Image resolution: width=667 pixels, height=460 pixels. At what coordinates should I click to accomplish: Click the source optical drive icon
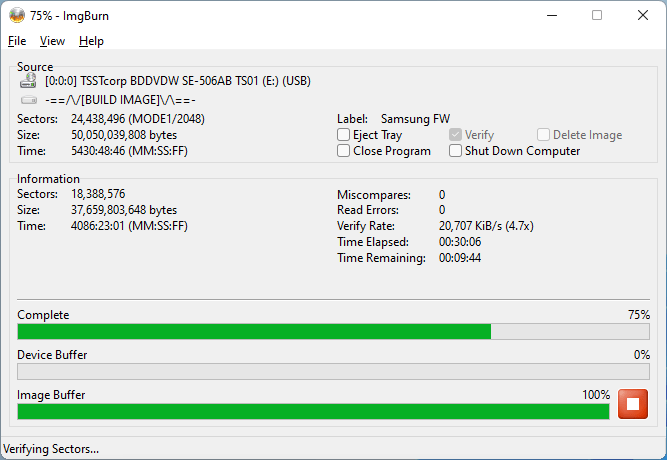pyautogui.click(x=29, y=82)
